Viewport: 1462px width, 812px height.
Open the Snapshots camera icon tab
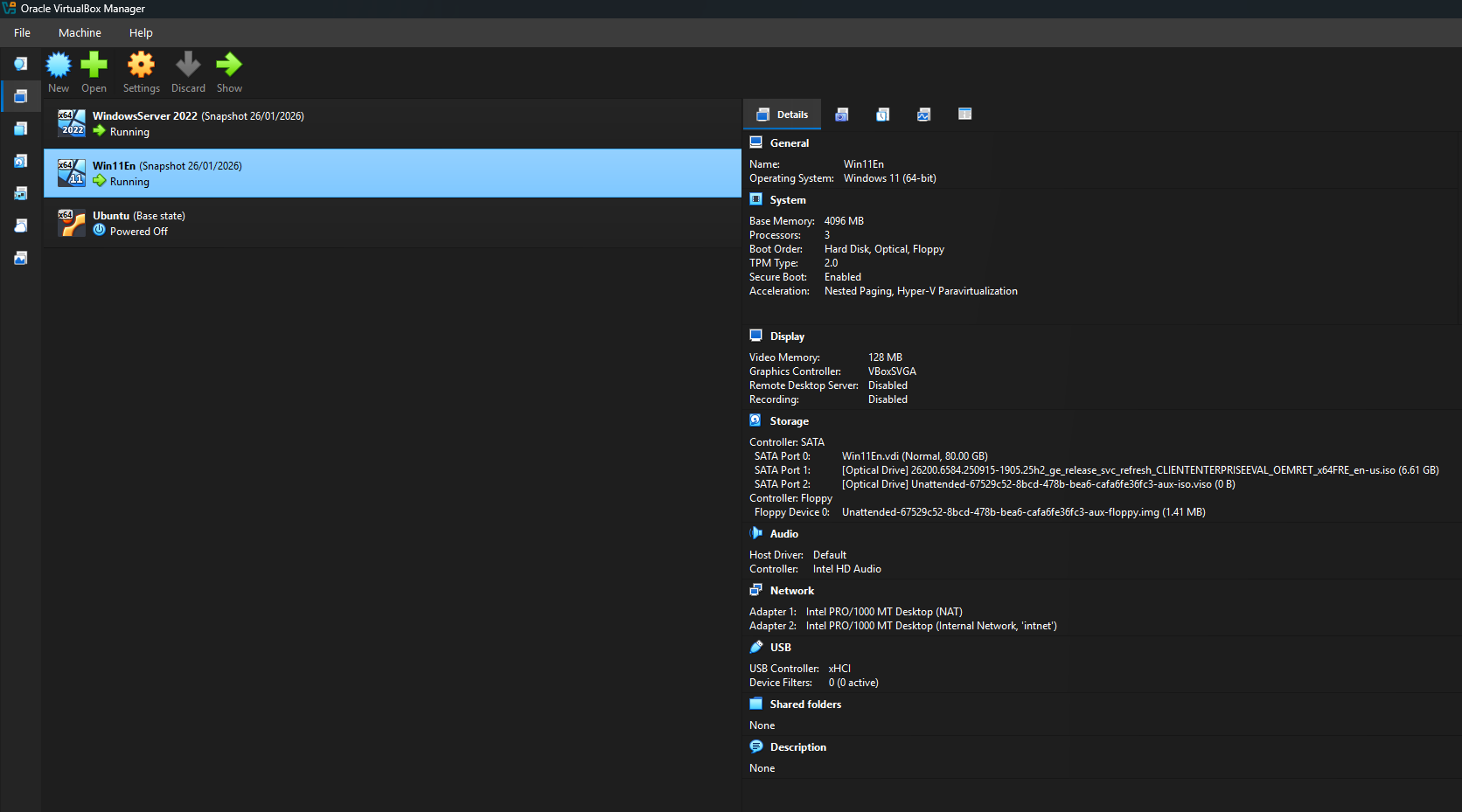pyautogui.click(x=842, y=115)
